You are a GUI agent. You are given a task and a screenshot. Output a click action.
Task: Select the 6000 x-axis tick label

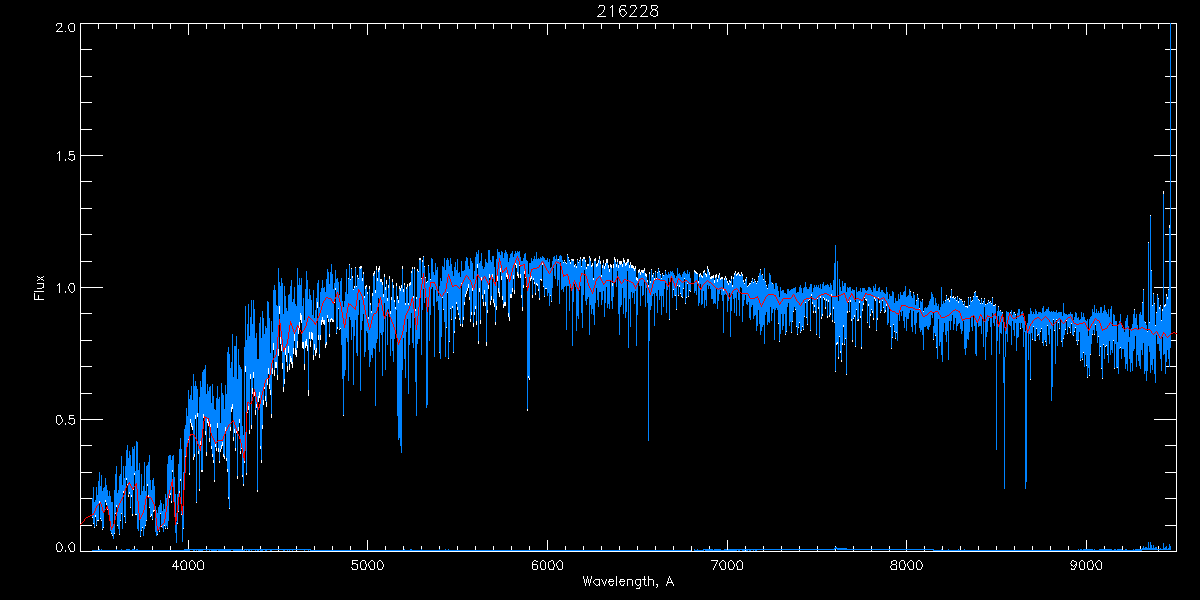pos(547,564)
